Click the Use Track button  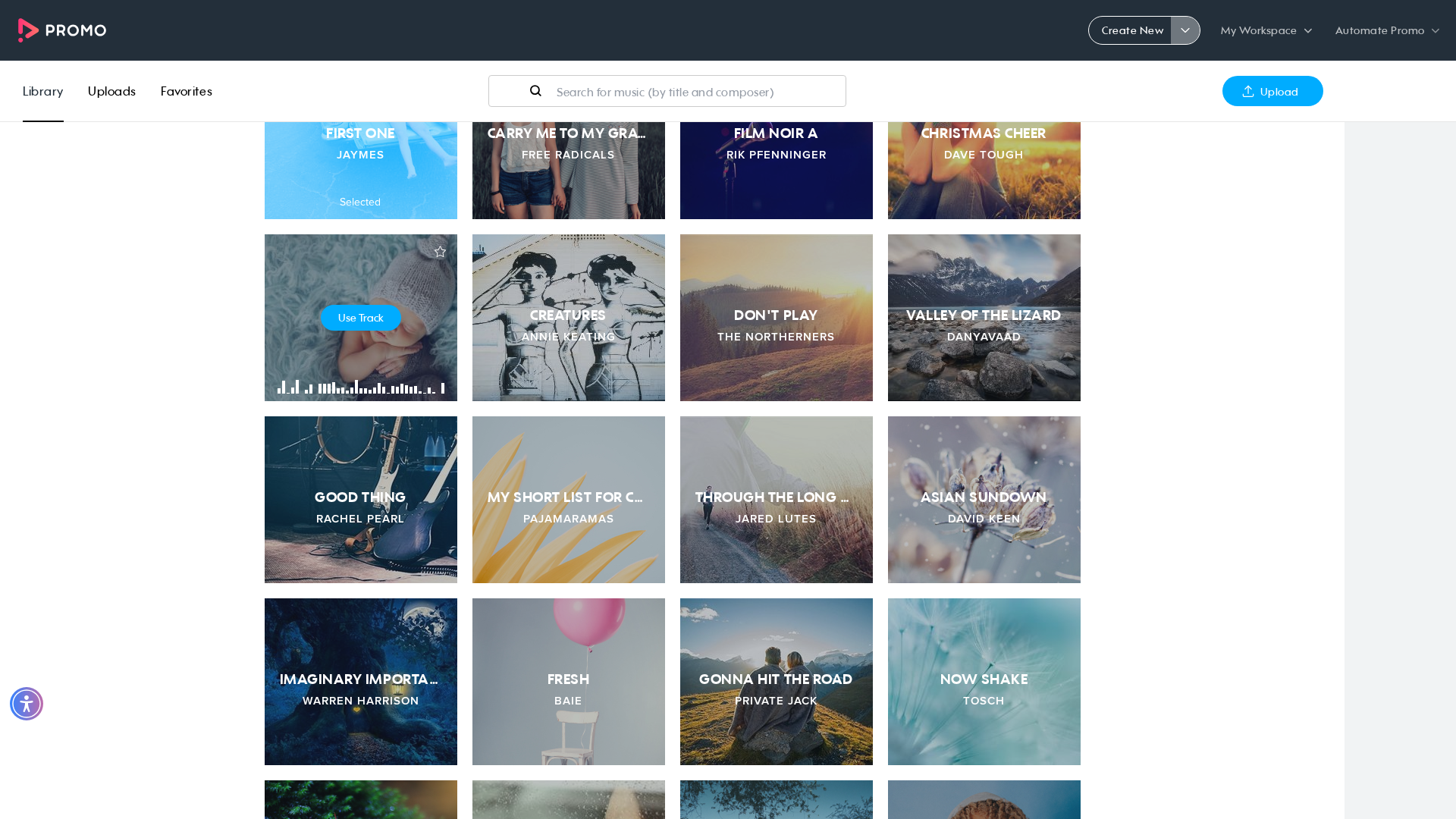tap(361, 318)
